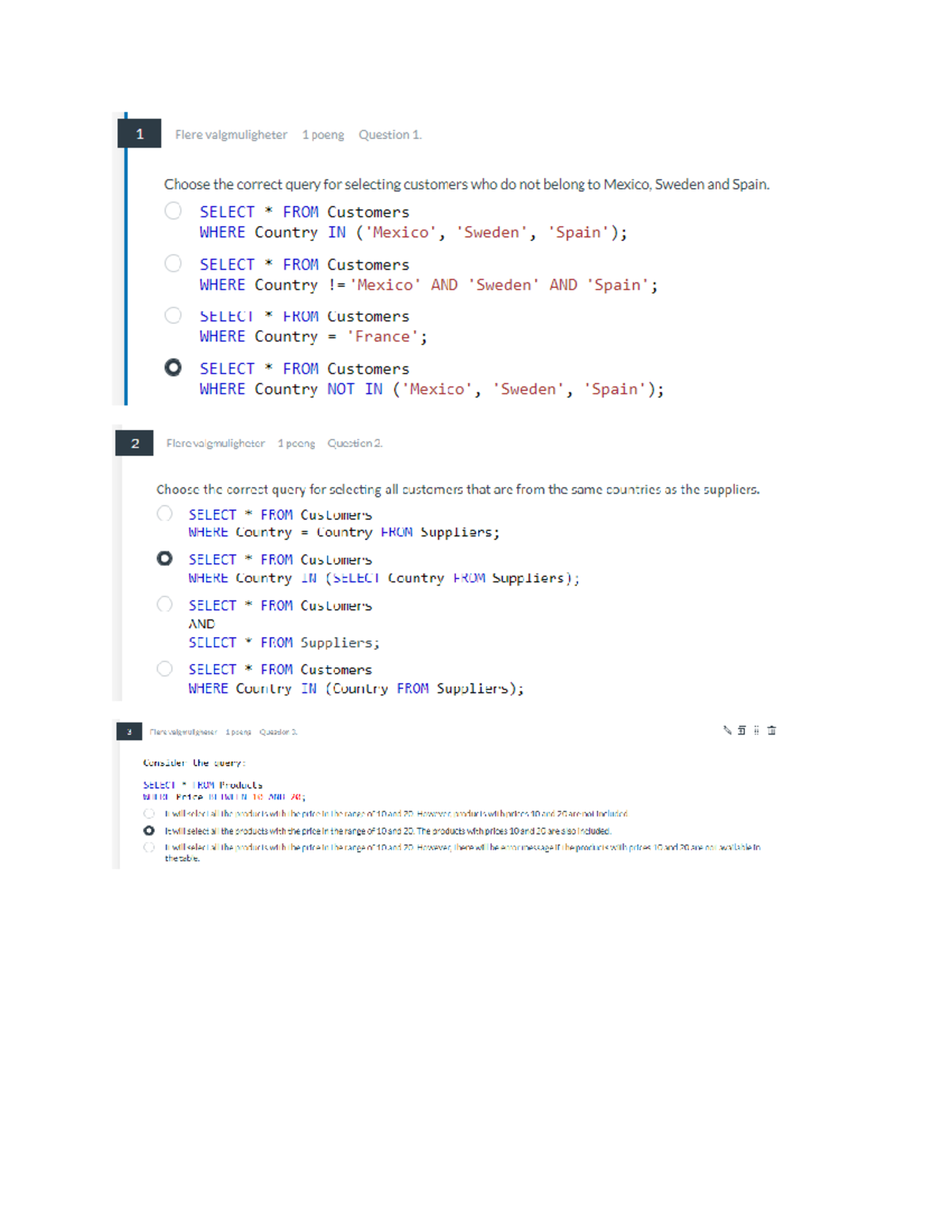The width and height of the screenshot is (952, 1232).
Task: Choose the 'Country = Country FROM Suppliers' option
Action: point(165,512)
